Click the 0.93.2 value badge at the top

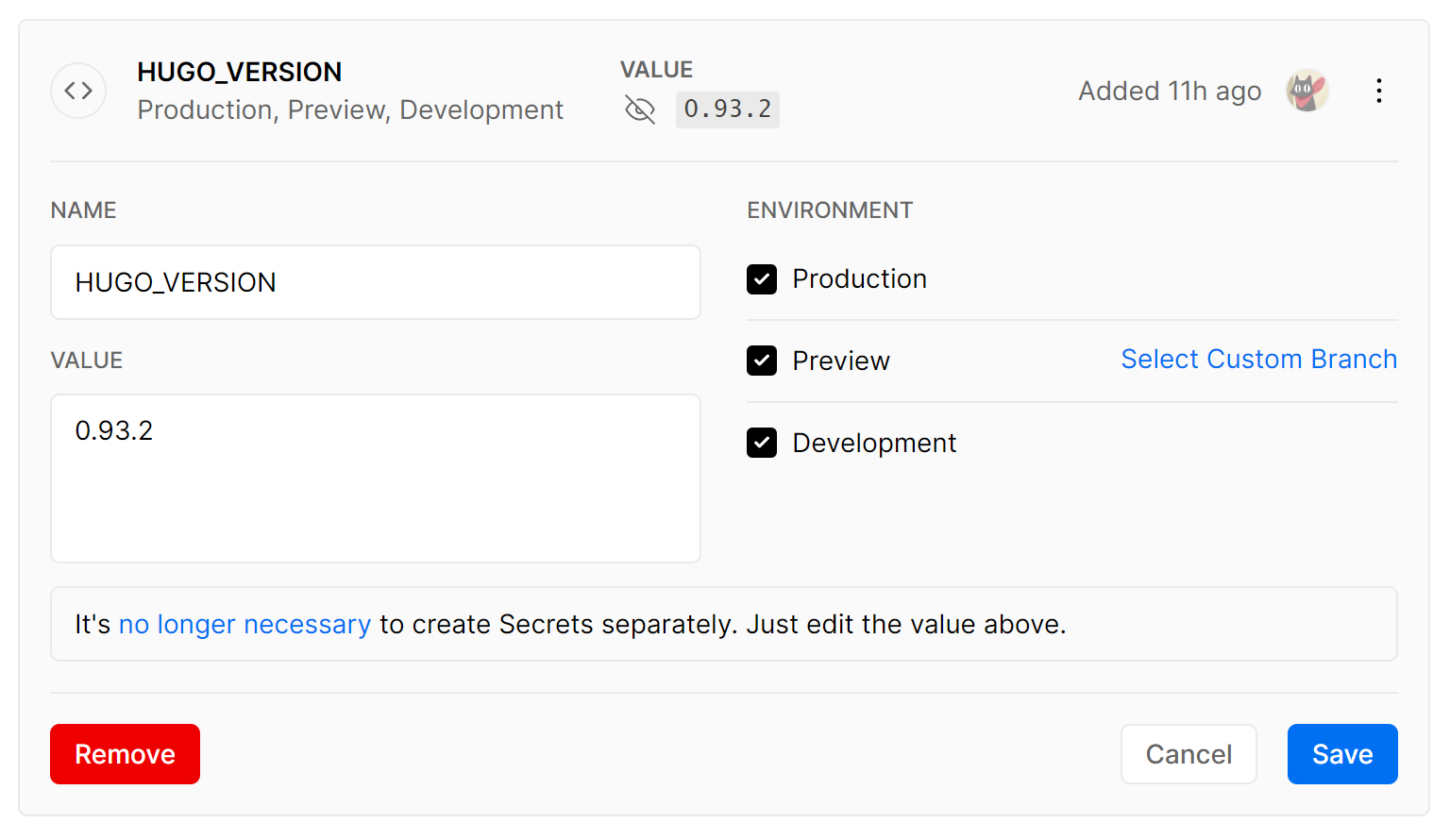click(x=727, y=109)
